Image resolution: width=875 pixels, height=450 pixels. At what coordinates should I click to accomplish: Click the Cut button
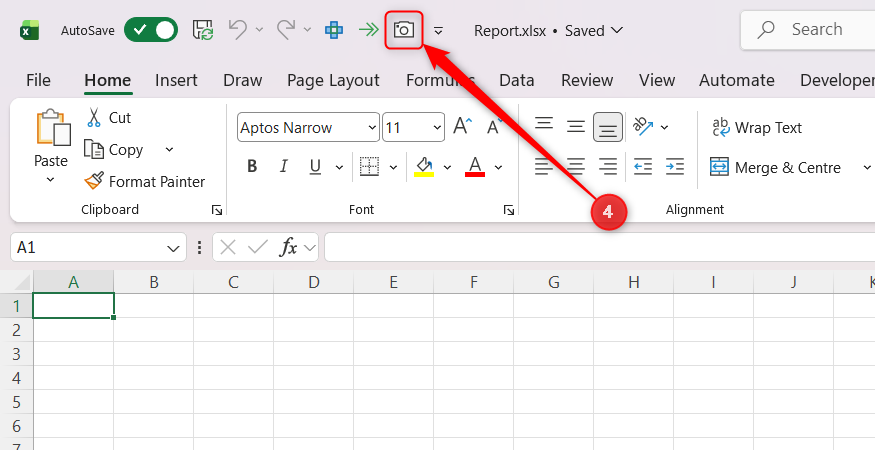tap(109, 118)
